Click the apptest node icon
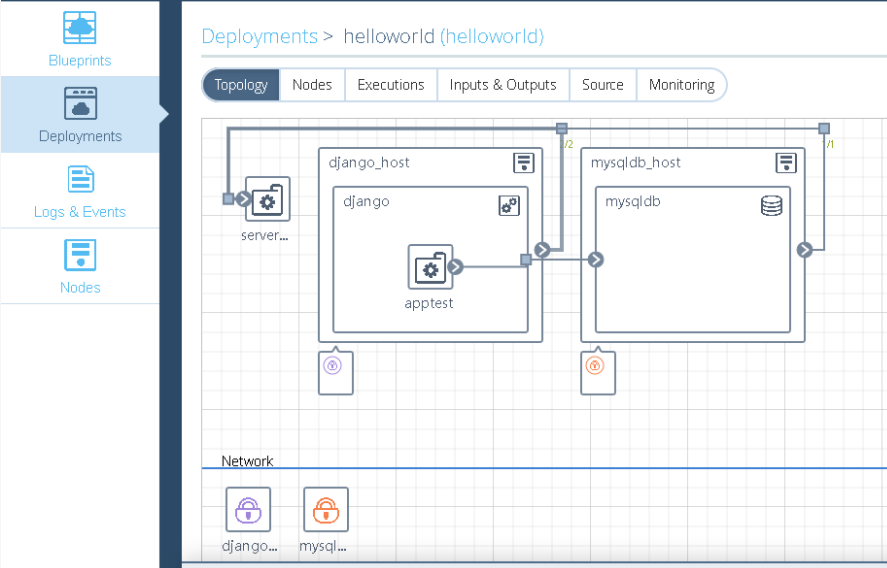The width and height of the screenshot is (887, 568). coord(430,267)
